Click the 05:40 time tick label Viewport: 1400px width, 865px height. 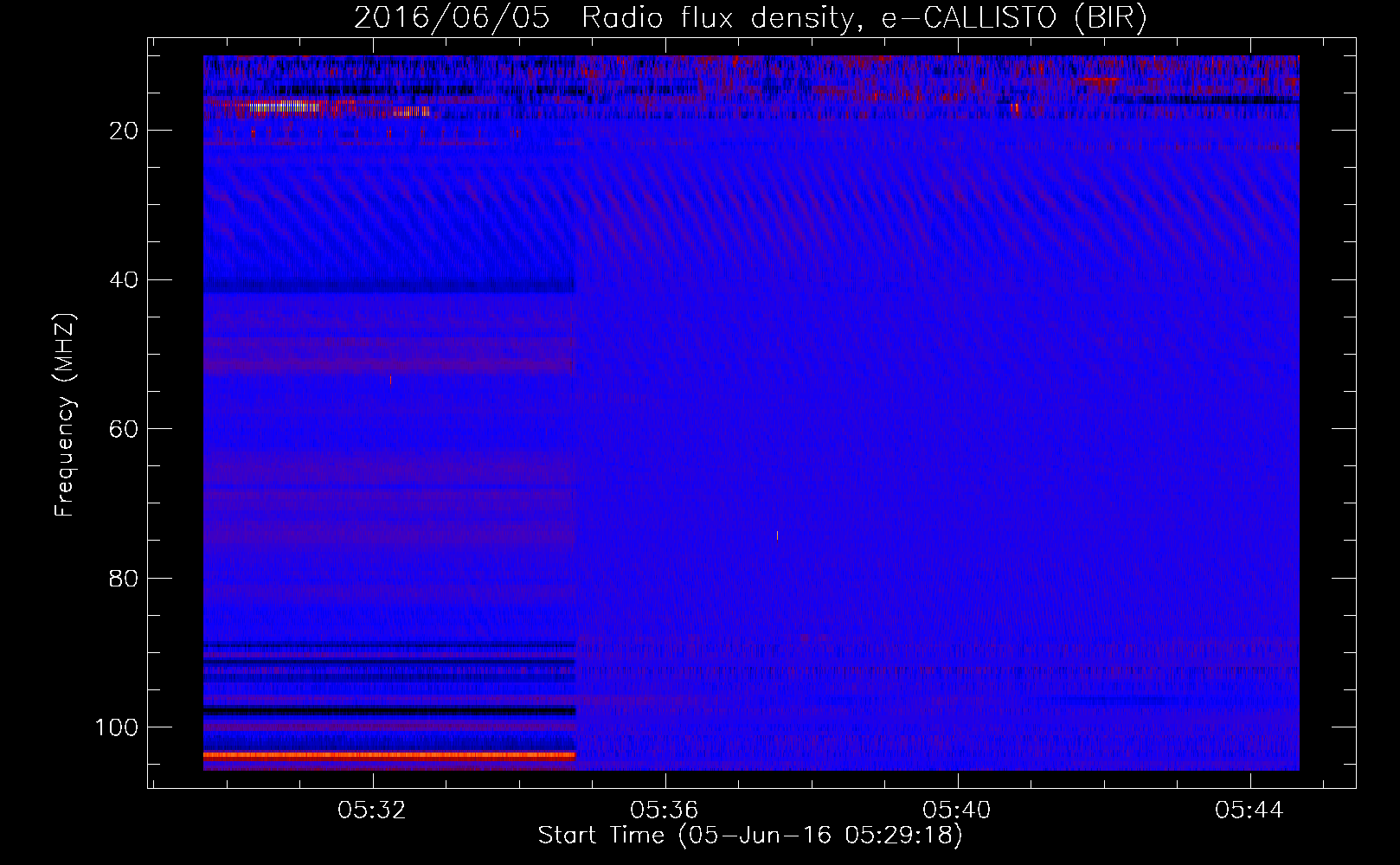coord(957,811)
